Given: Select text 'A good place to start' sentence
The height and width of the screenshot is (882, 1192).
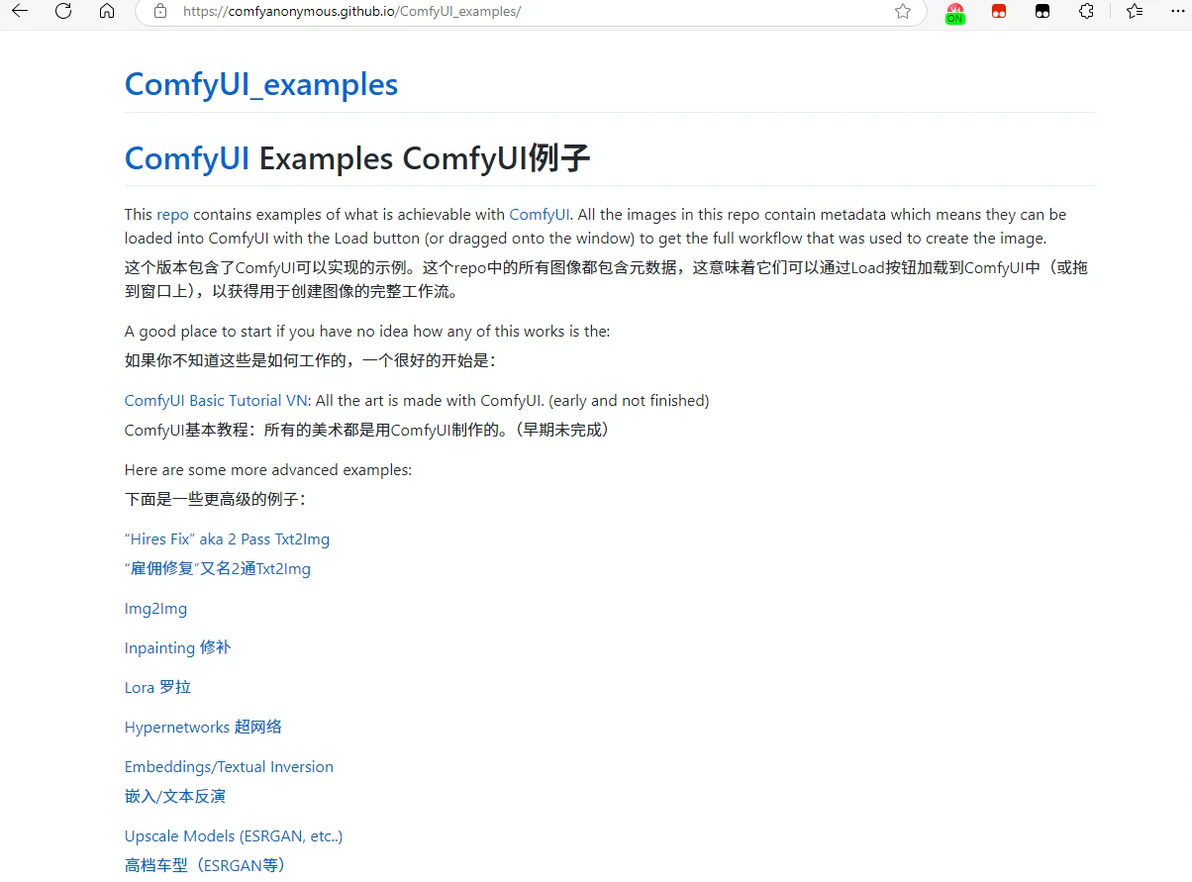Looking at the screenshot, I should [367, 332].
